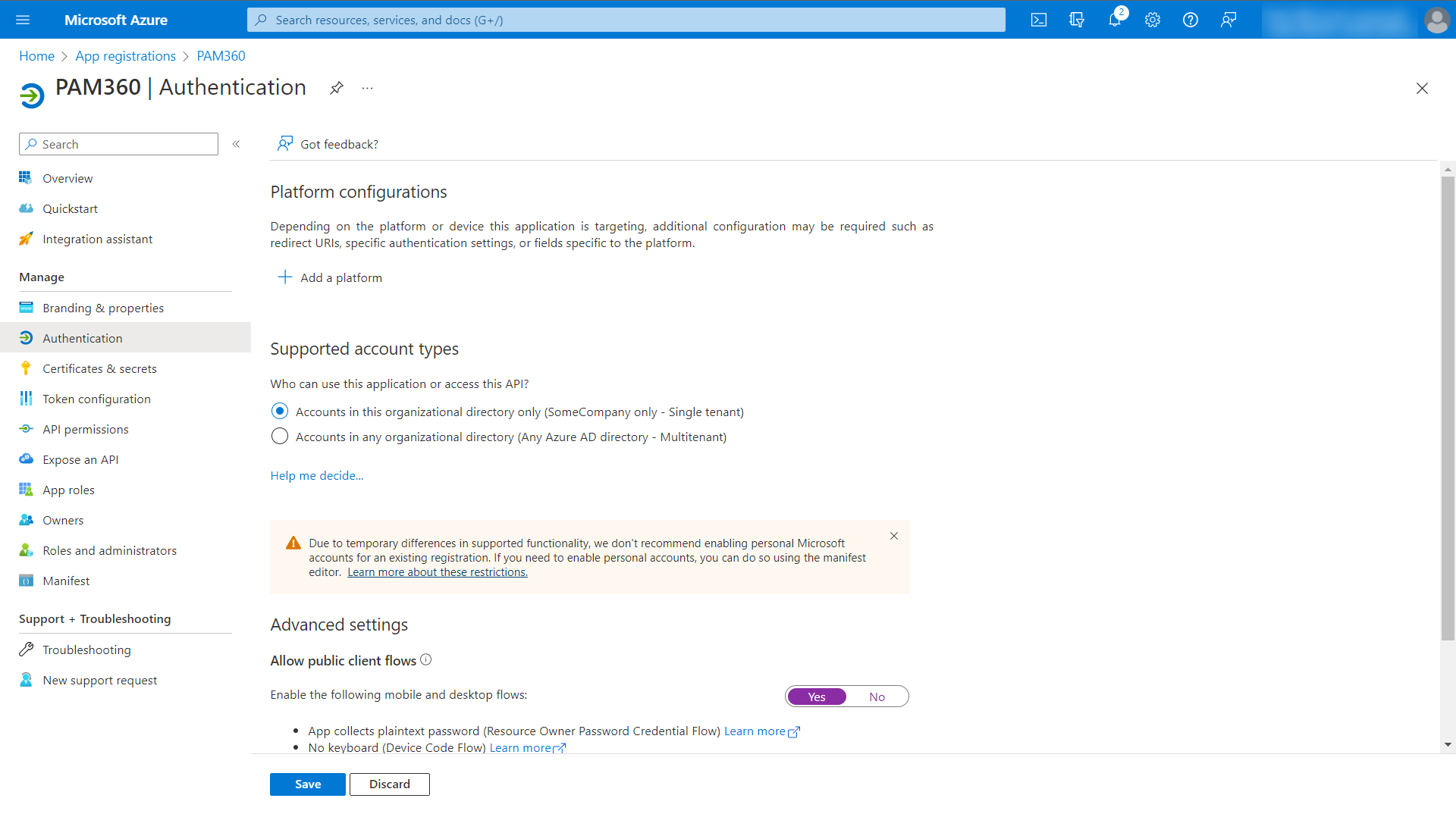Open Learn more for Resource Owner Password flow

(762, 731)
